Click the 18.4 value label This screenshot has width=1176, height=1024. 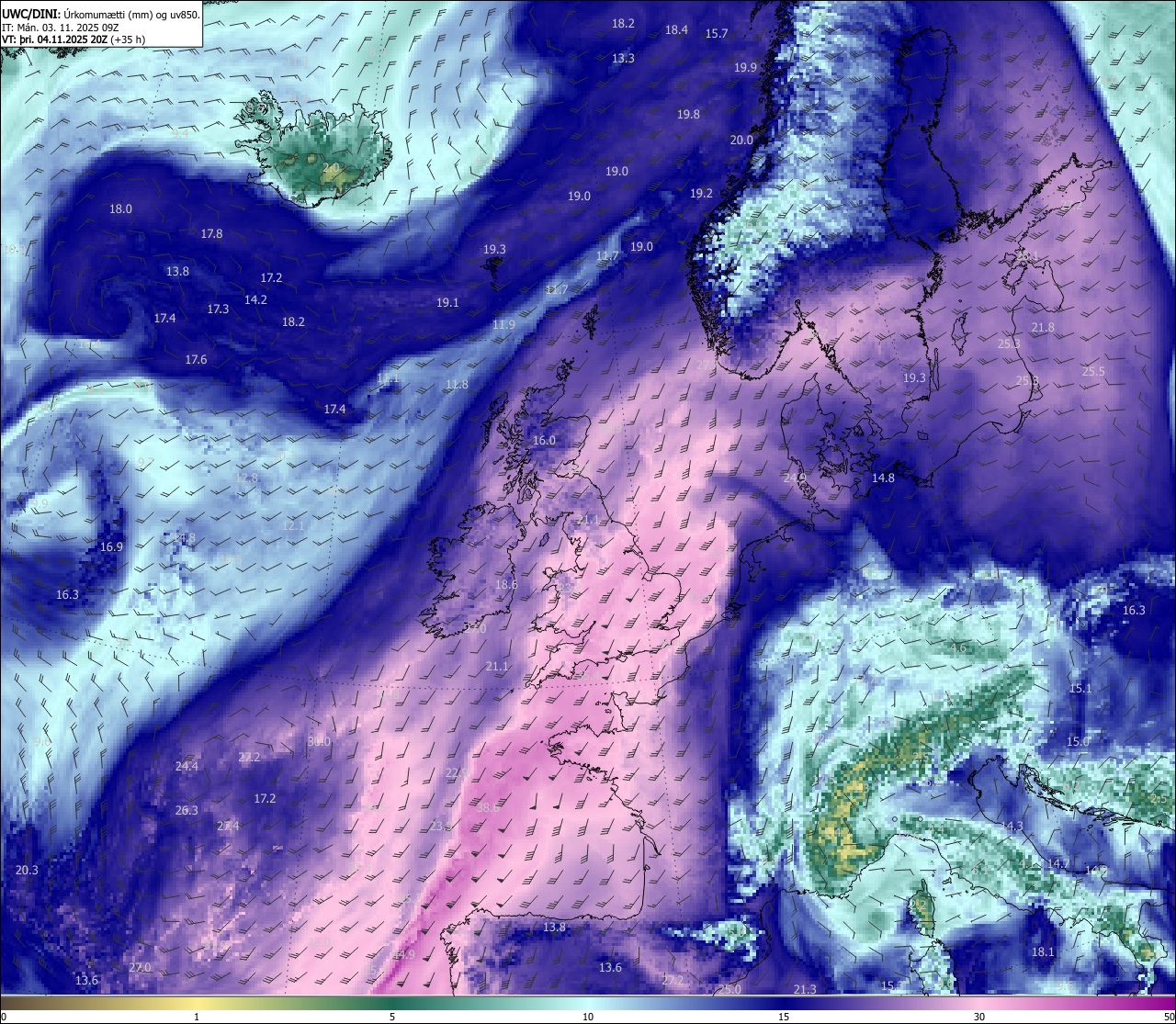pos(676,29)
